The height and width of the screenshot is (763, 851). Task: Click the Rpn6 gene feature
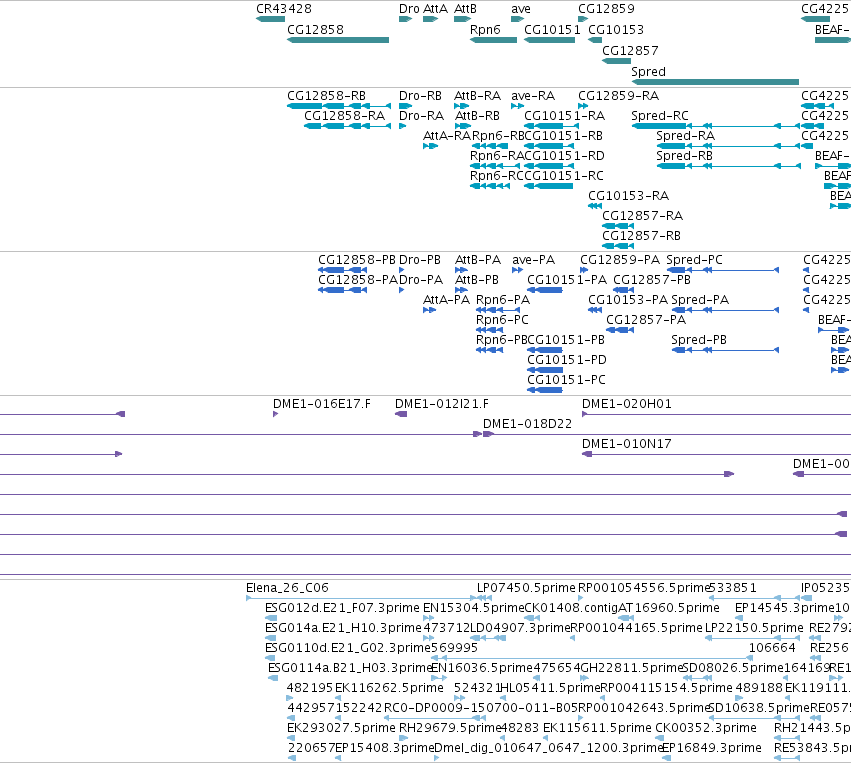click(x=493, y=40)
